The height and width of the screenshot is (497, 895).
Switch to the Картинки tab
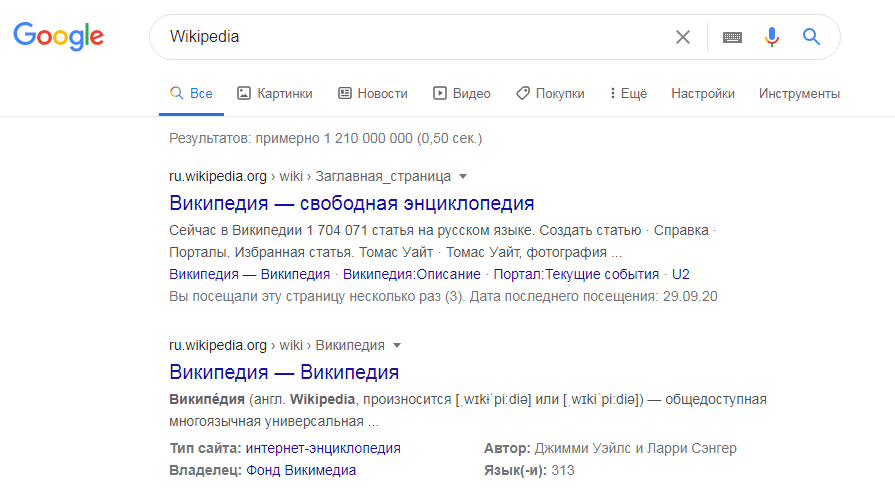[x=275, y=94]
